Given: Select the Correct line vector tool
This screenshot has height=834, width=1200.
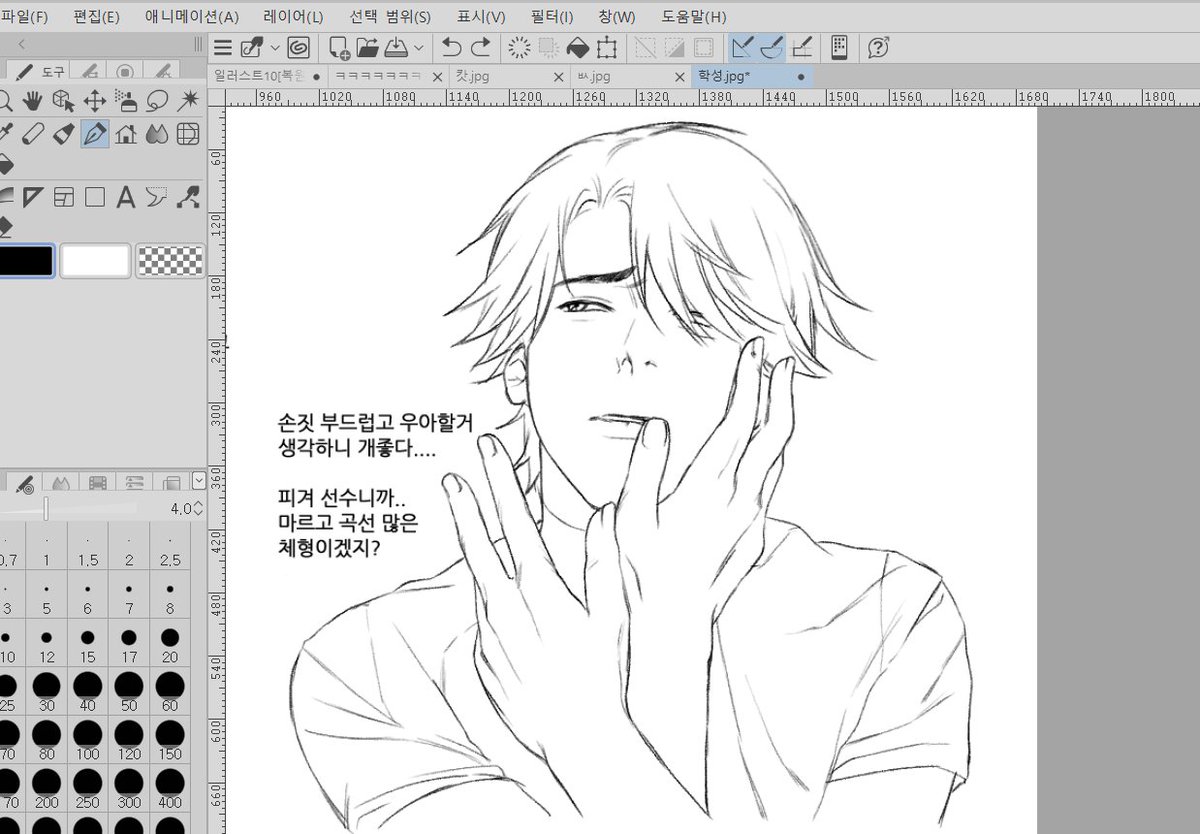Looking at the screenshot, I should click(188, 196).
